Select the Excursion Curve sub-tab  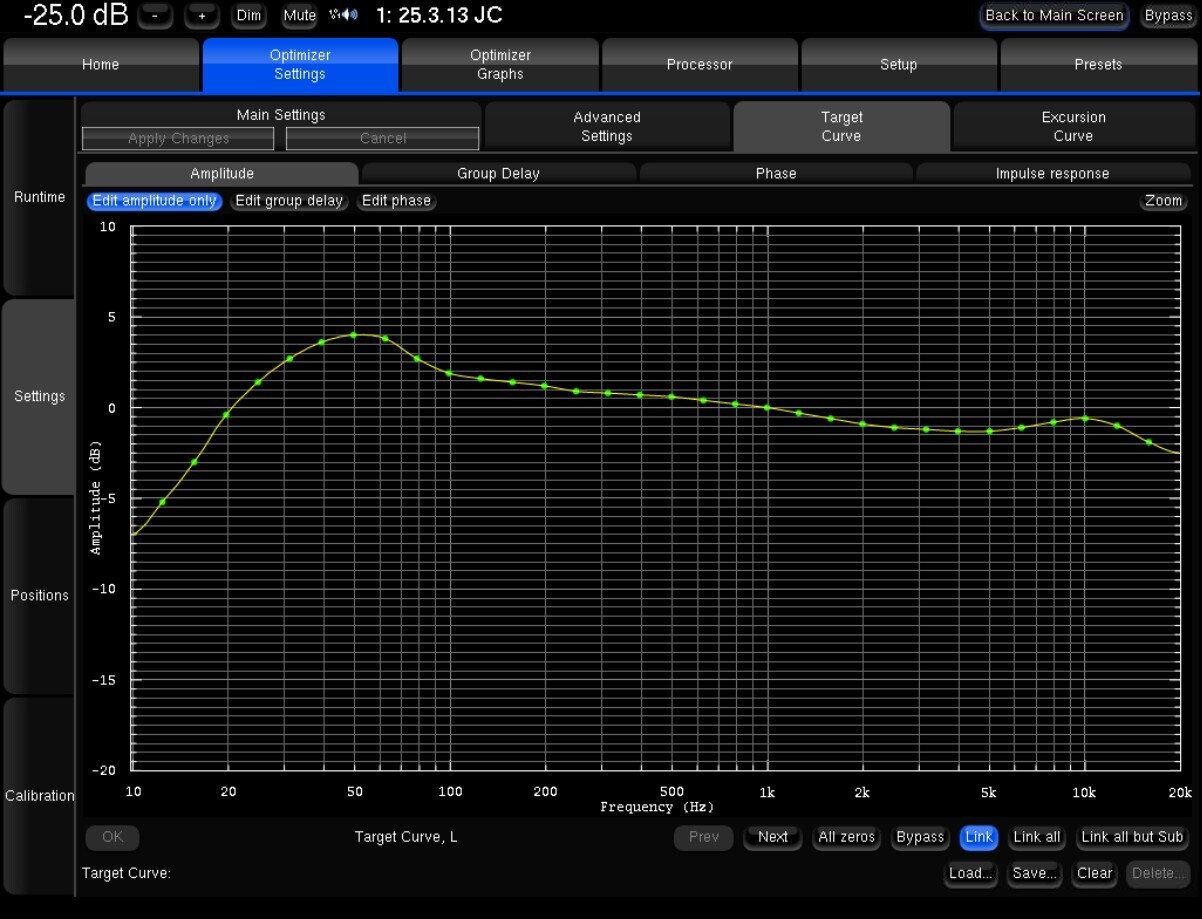1073,126
